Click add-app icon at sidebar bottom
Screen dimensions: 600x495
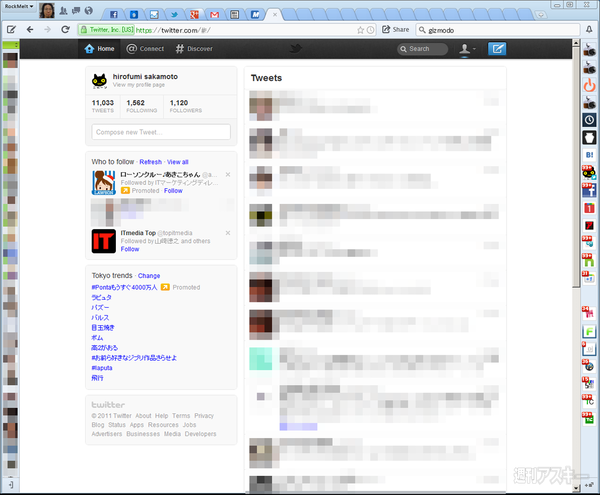589,485
